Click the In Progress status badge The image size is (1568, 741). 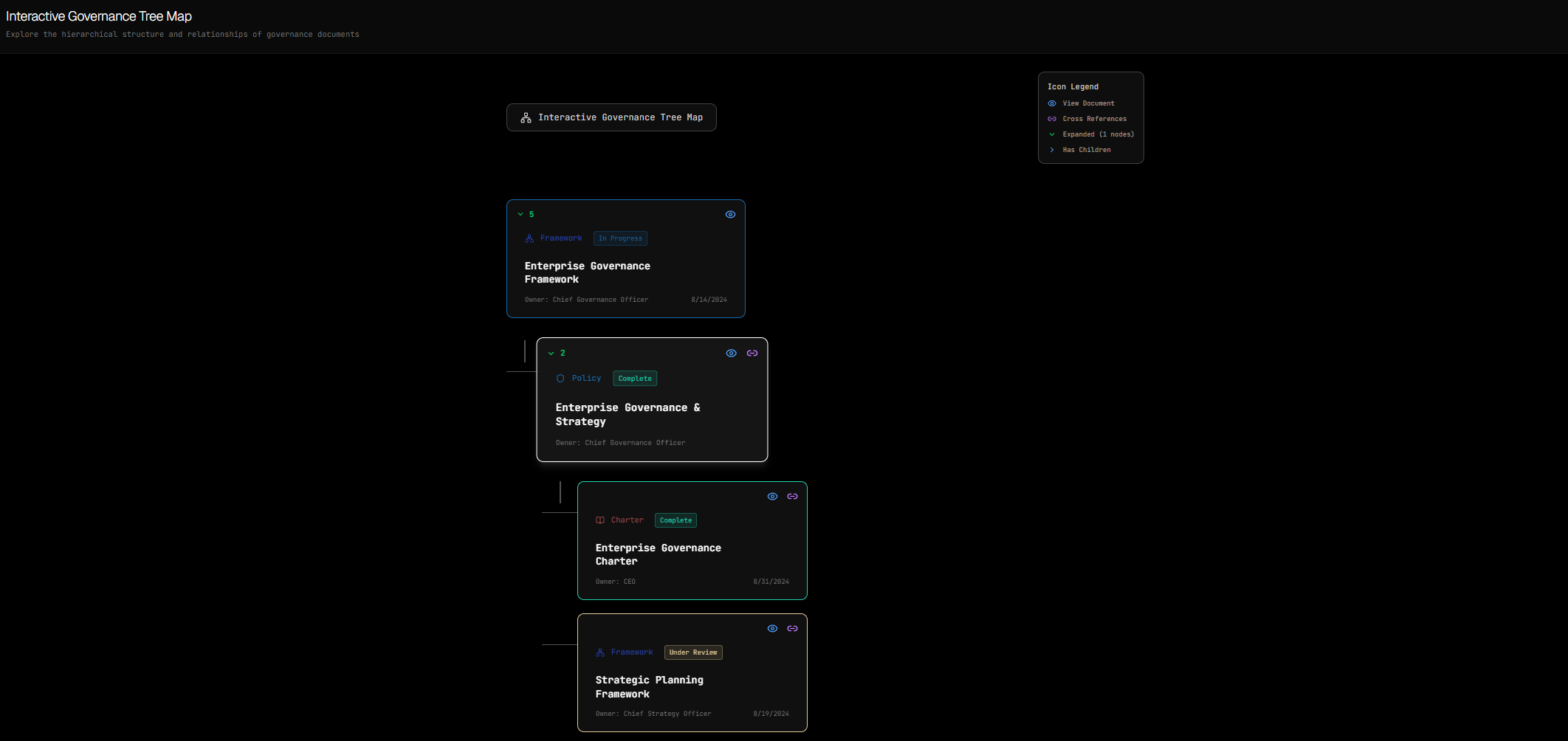pyautogui.click(x=620, y=238)
